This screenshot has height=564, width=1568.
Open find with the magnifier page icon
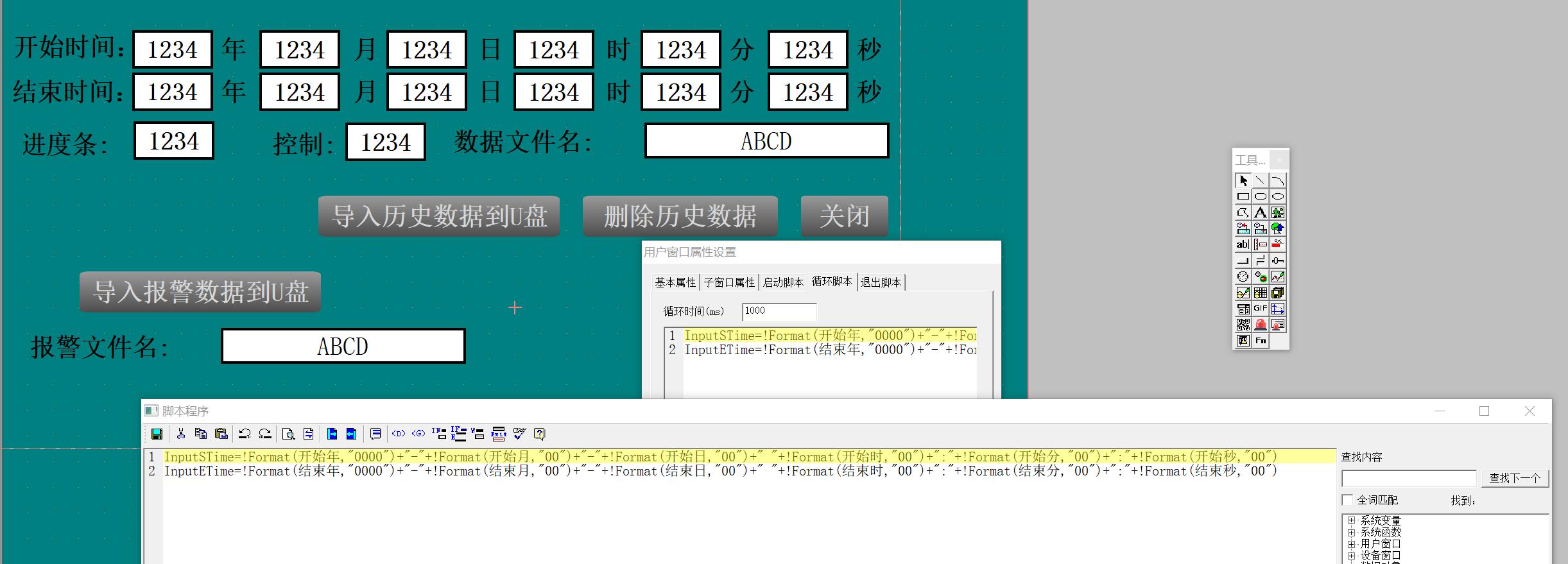pos(289,434)
